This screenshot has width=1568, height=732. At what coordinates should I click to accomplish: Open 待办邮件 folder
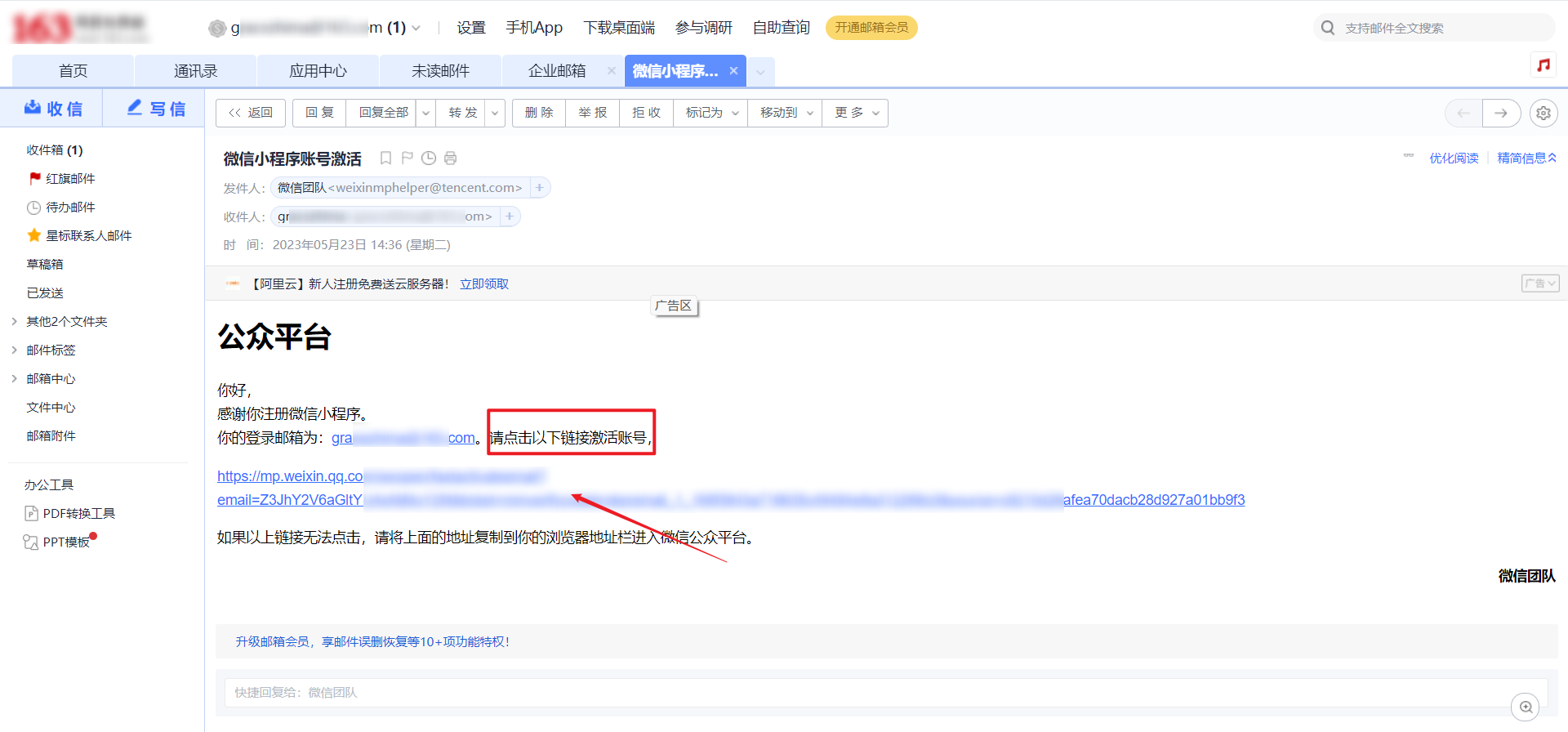(x=61, y=207)
